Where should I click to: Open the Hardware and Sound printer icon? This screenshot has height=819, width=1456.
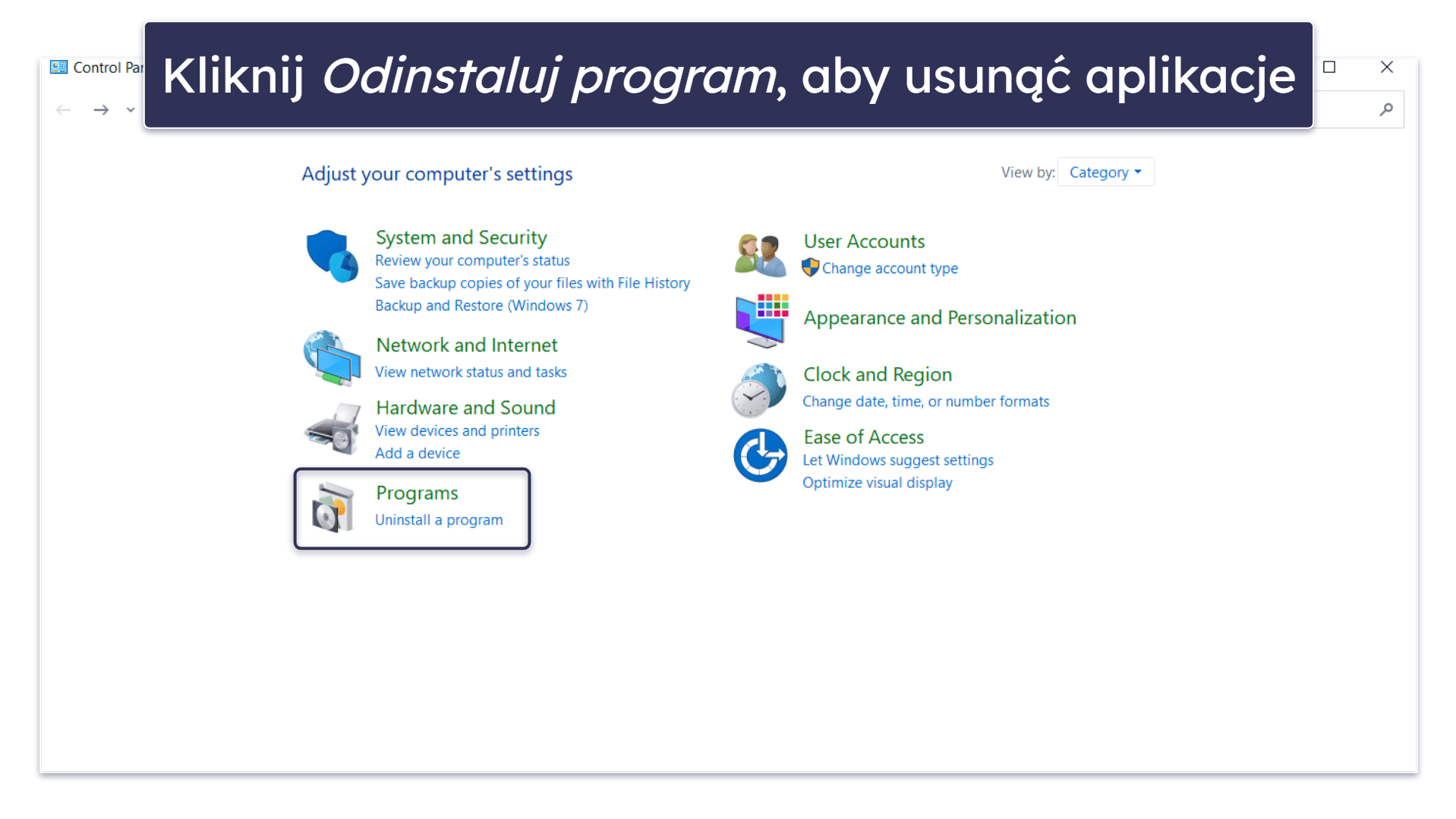click(x=332, y=429)
